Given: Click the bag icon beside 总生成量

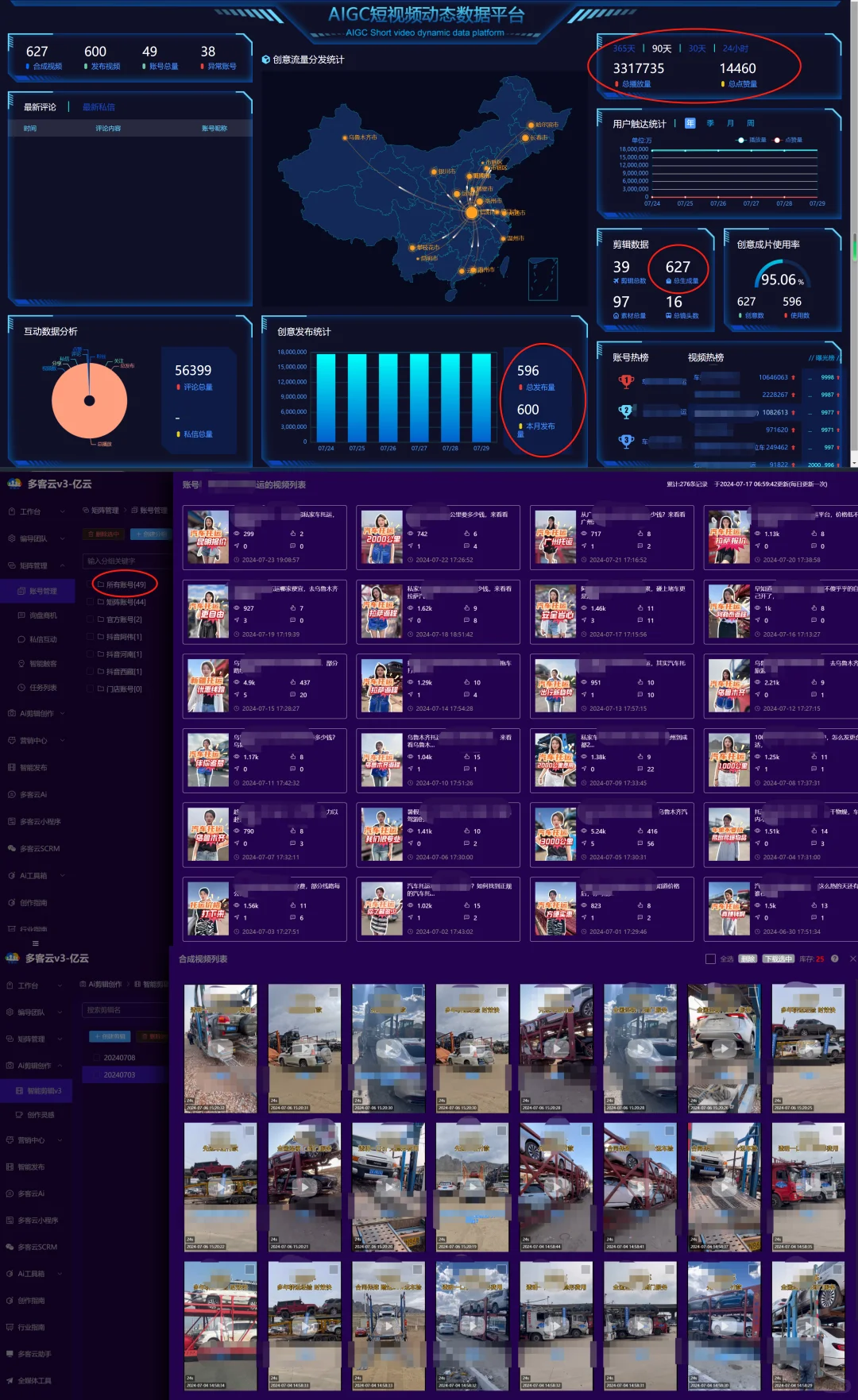Looking at the screenshot, I should (668, 280).
